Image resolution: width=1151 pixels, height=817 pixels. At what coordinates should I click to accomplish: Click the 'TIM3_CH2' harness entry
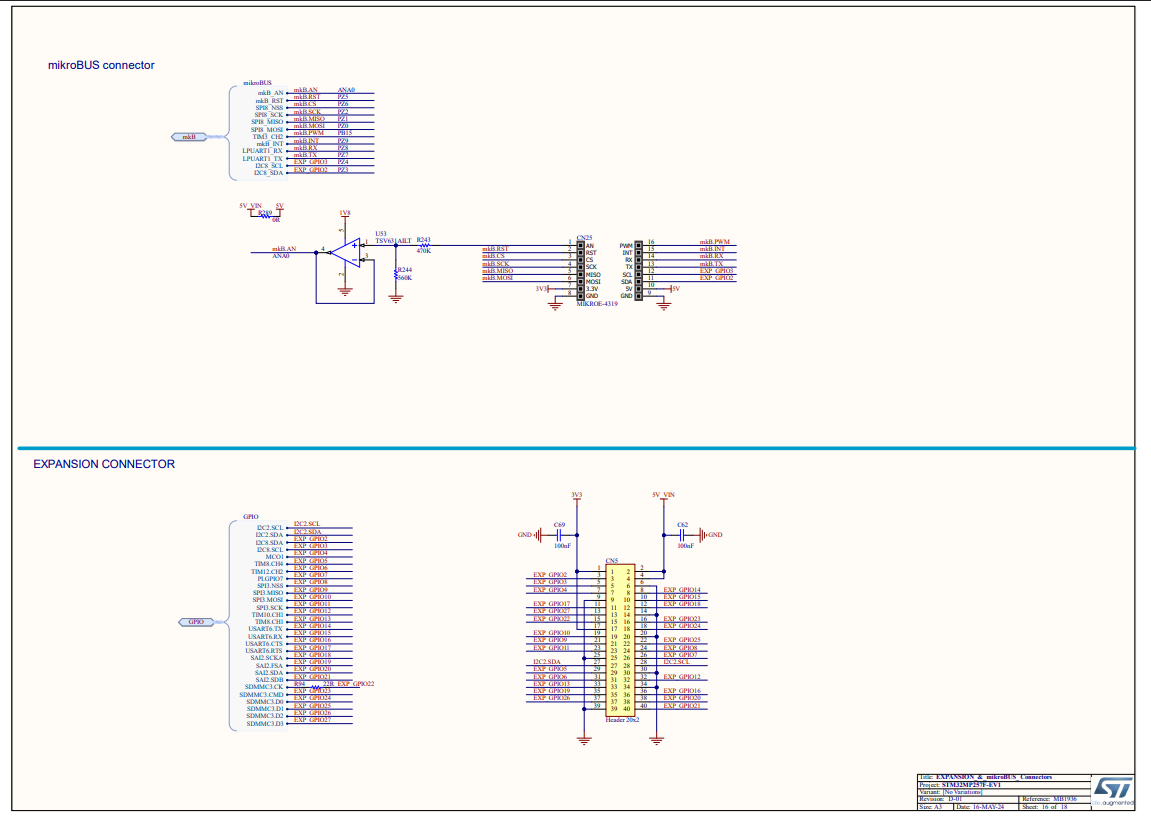pyautogui.click(x=267, y=137)
